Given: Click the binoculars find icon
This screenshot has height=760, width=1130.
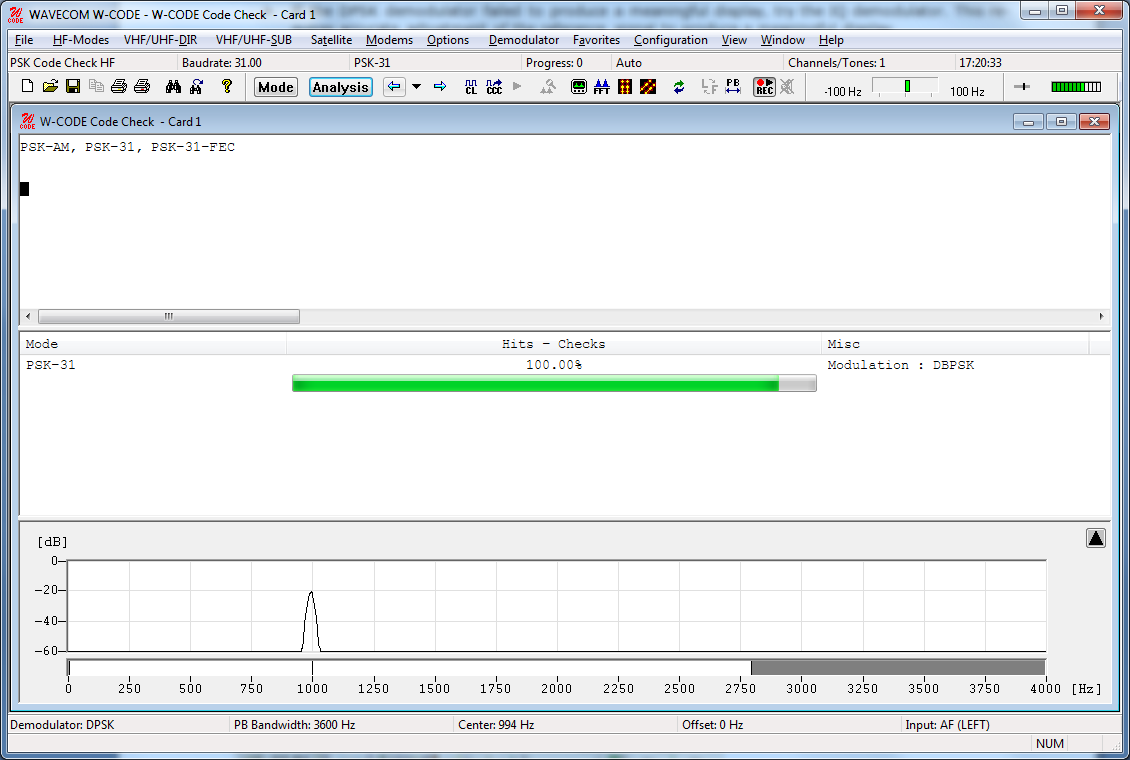Looking at the screenshot, I should point(173,87).
